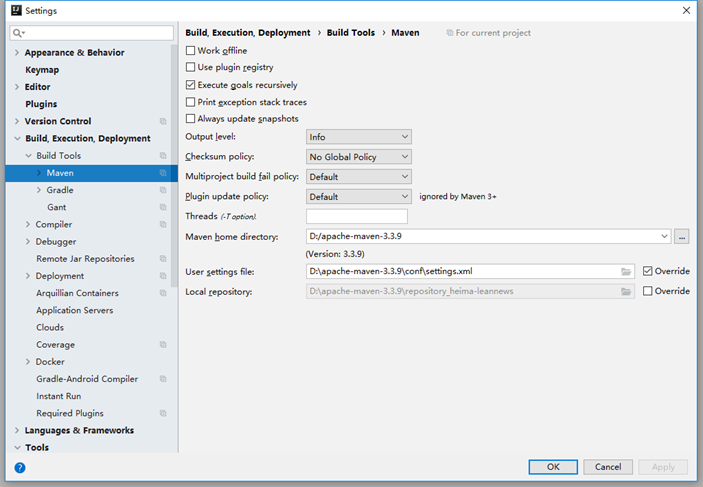703x487 pixels.
Task: Click the search magnifier icon in settings
Action: (x=18, y=33)
